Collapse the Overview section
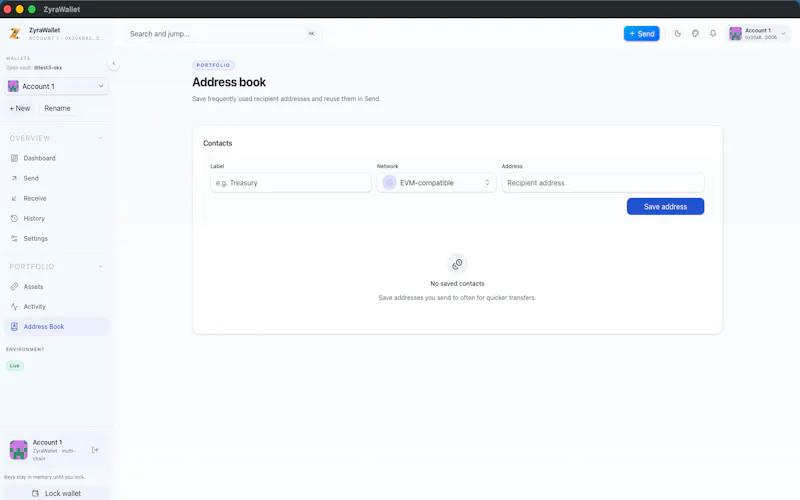The height and width of the screenshot is (500, 800). pyautogui.click(x=57, y=138)
